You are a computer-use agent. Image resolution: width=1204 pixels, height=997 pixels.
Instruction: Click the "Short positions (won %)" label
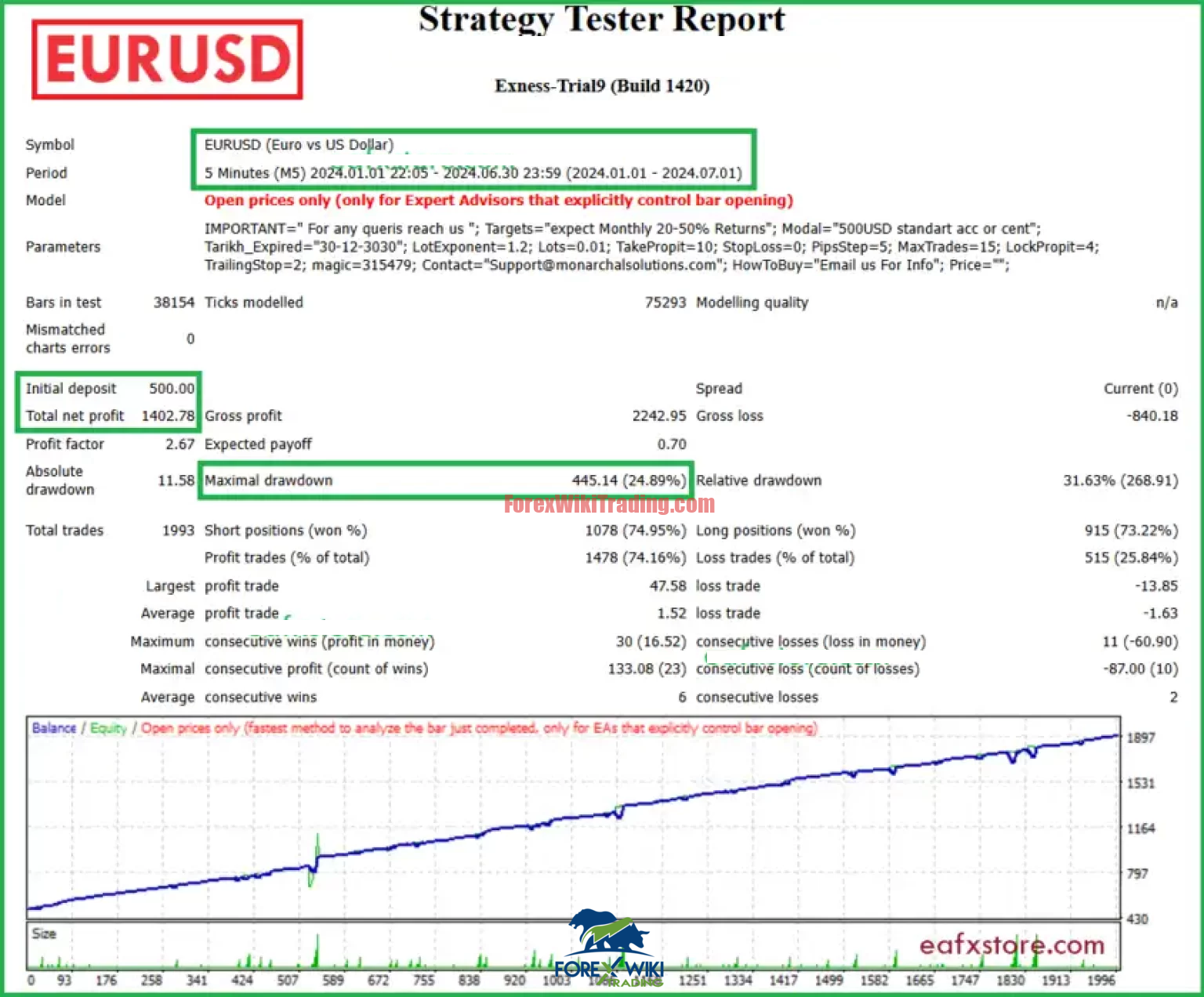tap(285, 531)
